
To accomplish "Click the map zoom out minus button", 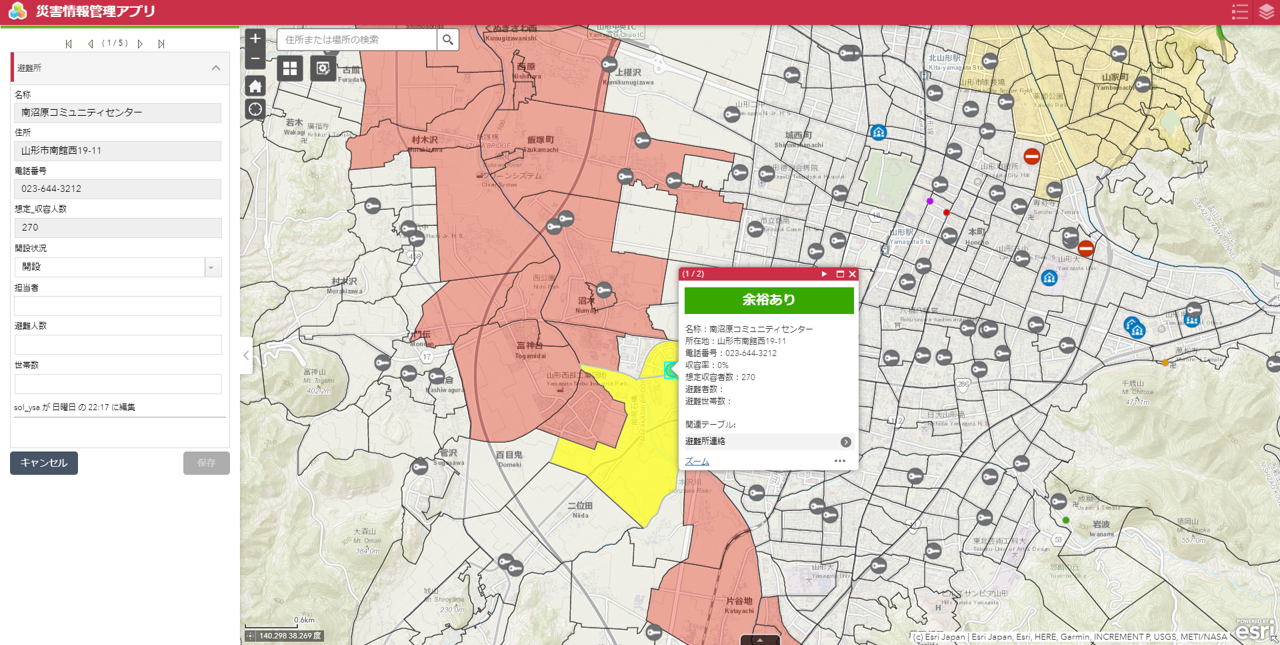I will coord(255,59).
